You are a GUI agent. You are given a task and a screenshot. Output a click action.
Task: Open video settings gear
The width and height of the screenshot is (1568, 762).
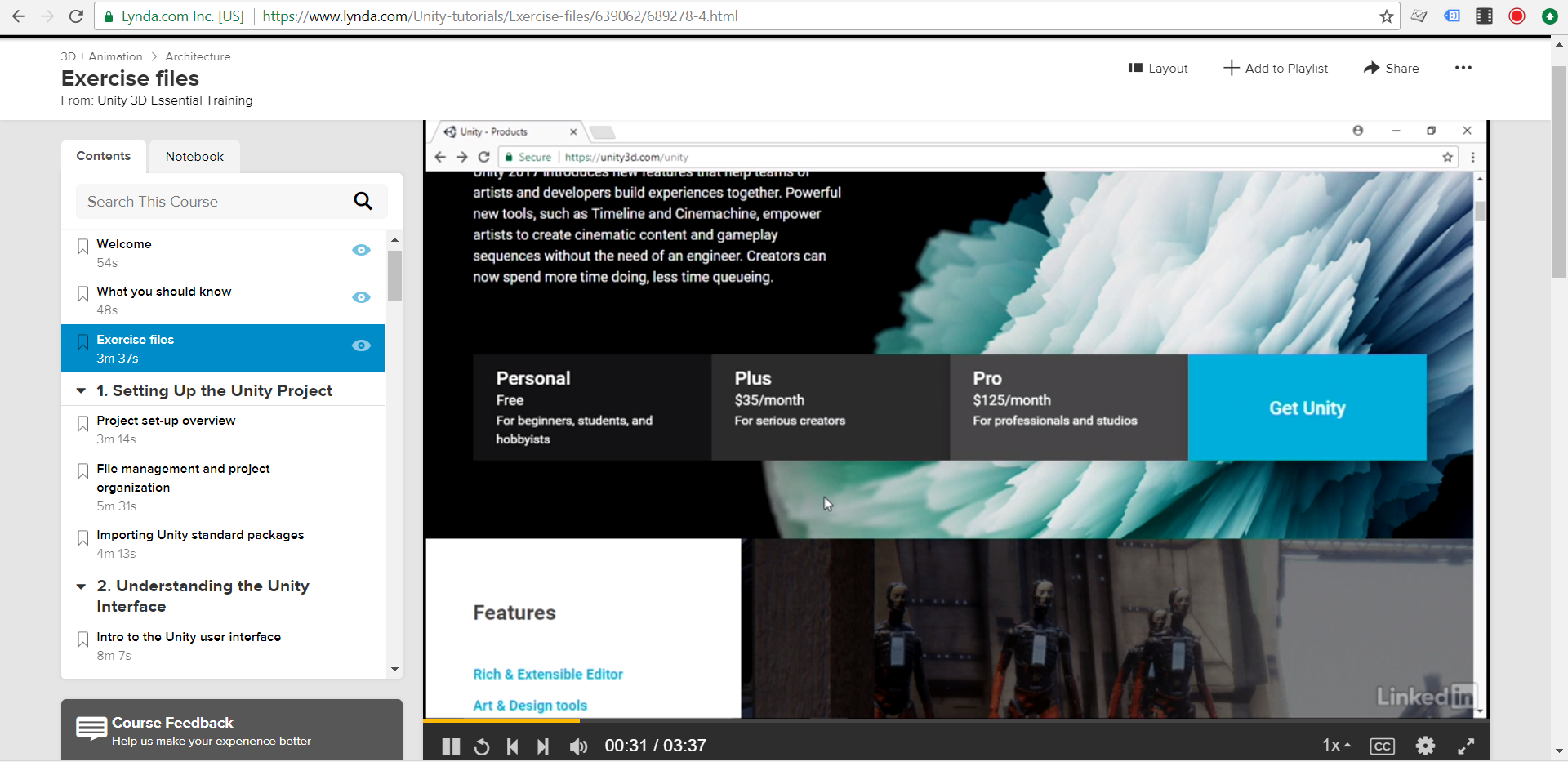click(x=1425, y=746)
